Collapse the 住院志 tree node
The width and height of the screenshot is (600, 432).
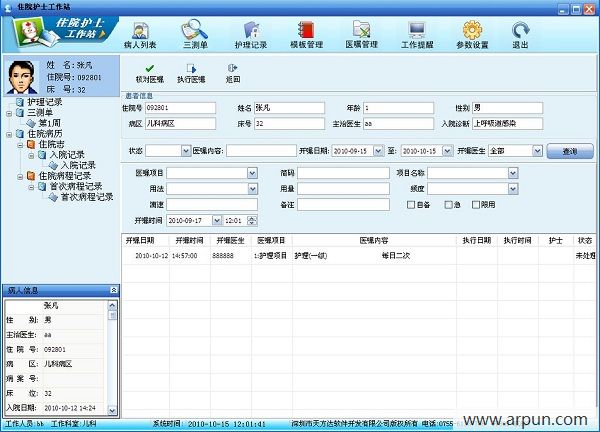20,145
